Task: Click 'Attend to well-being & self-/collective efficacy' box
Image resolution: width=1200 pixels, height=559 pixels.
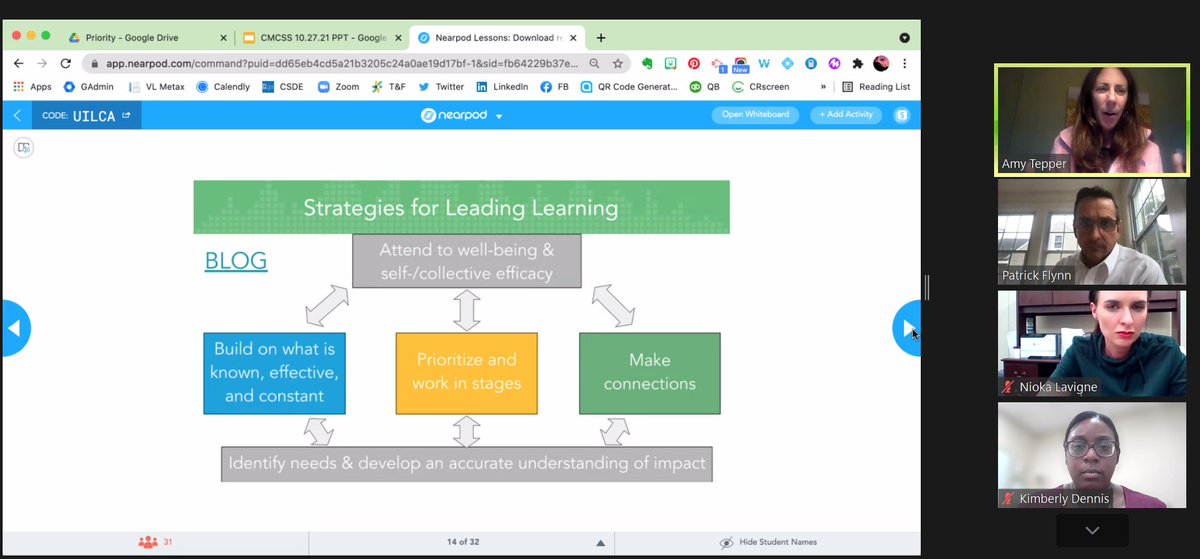Action: (x=466, y=261)
